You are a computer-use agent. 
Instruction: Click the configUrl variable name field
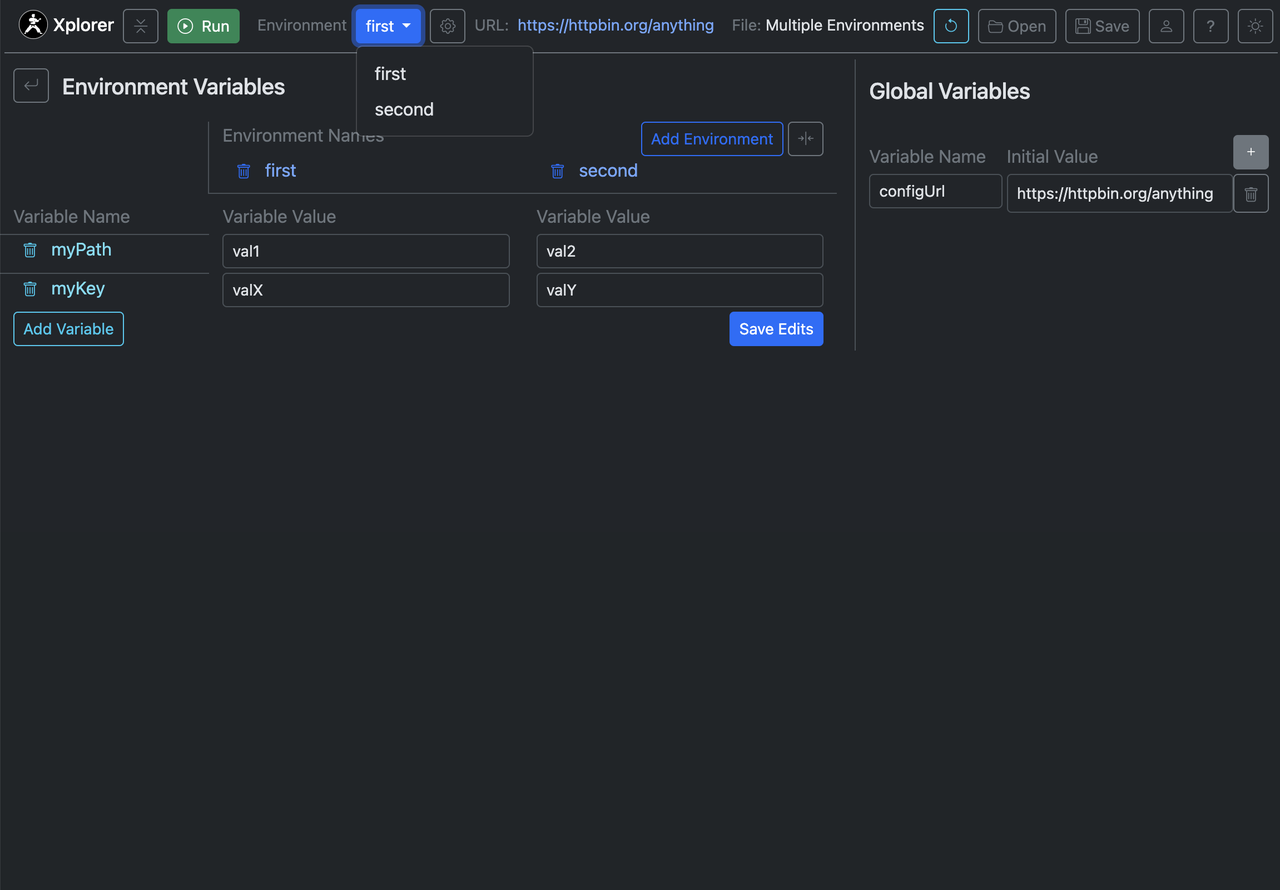[935, 191]
